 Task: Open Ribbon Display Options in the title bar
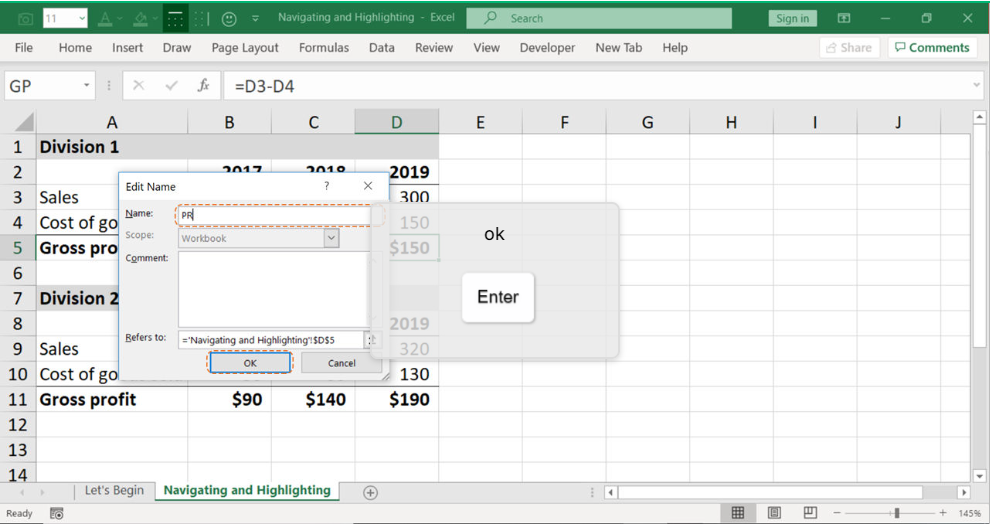(844, 18)
